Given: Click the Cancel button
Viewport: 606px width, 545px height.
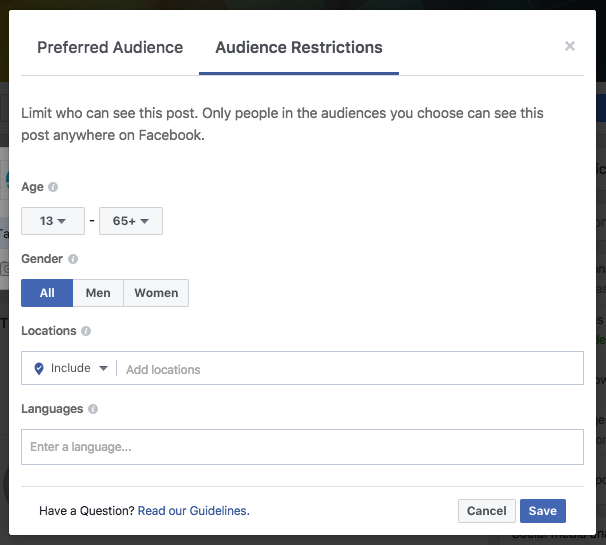Looking at the screenshot, I should (487, 511).
